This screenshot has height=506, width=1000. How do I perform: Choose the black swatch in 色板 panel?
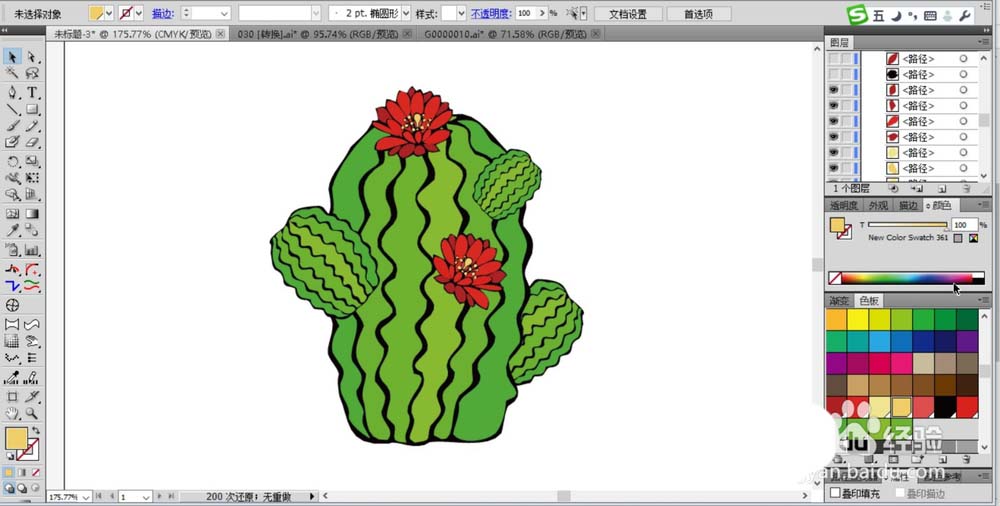945,407
